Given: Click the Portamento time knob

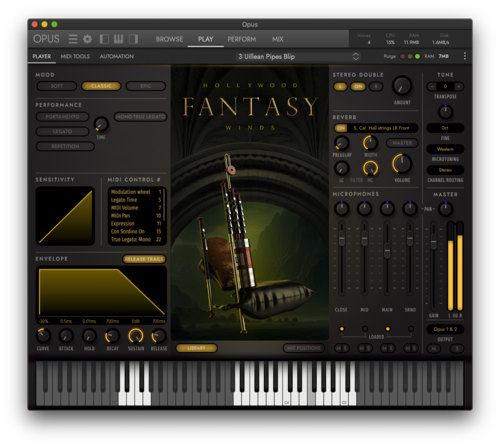Looking at the screenshot, I should tap(101, 124).
